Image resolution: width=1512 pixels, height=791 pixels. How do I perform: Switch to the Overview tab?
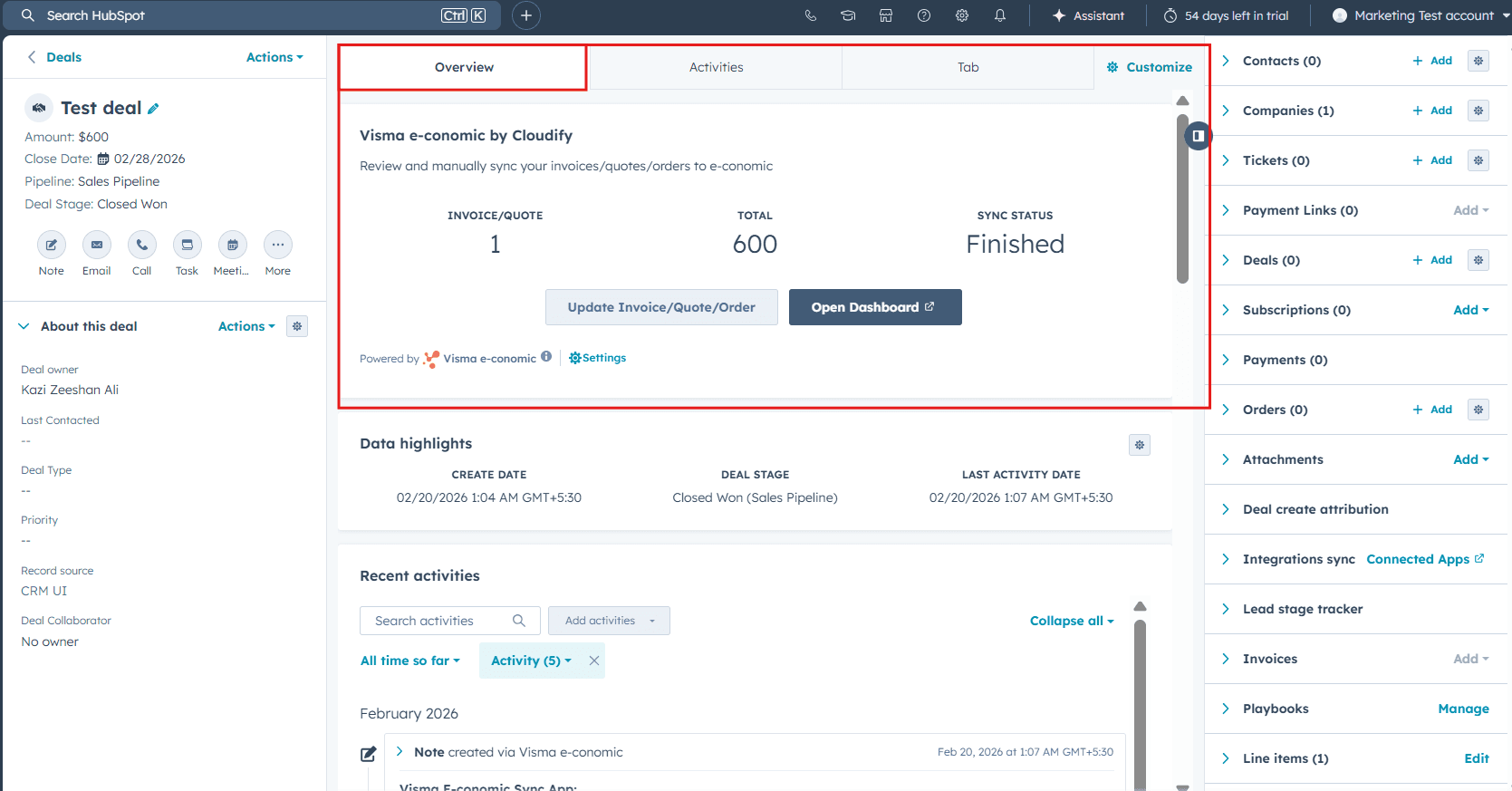[464, 67]
